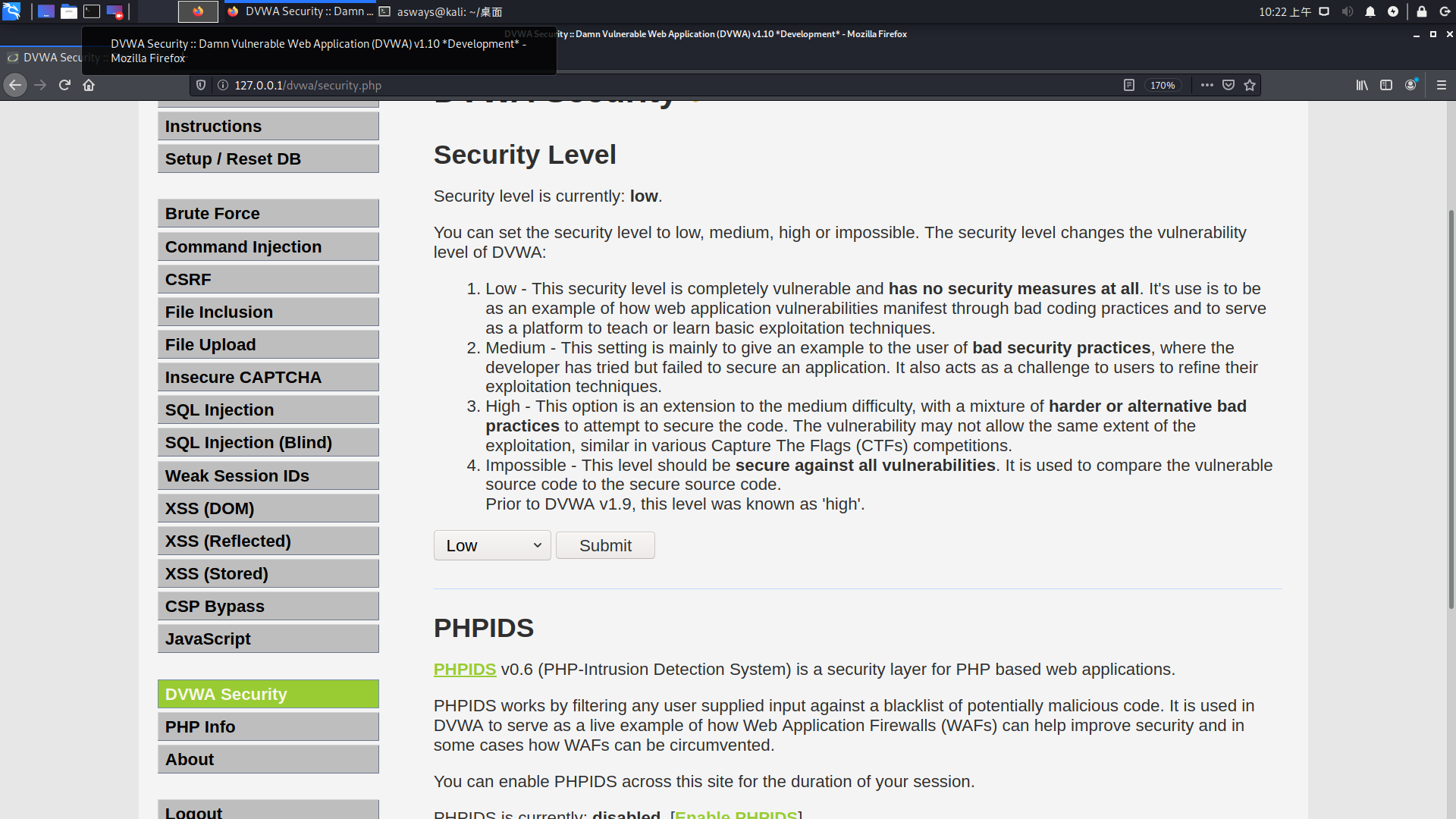
Task: Click the 10:22 clock in the panel
Action: 1285,11
